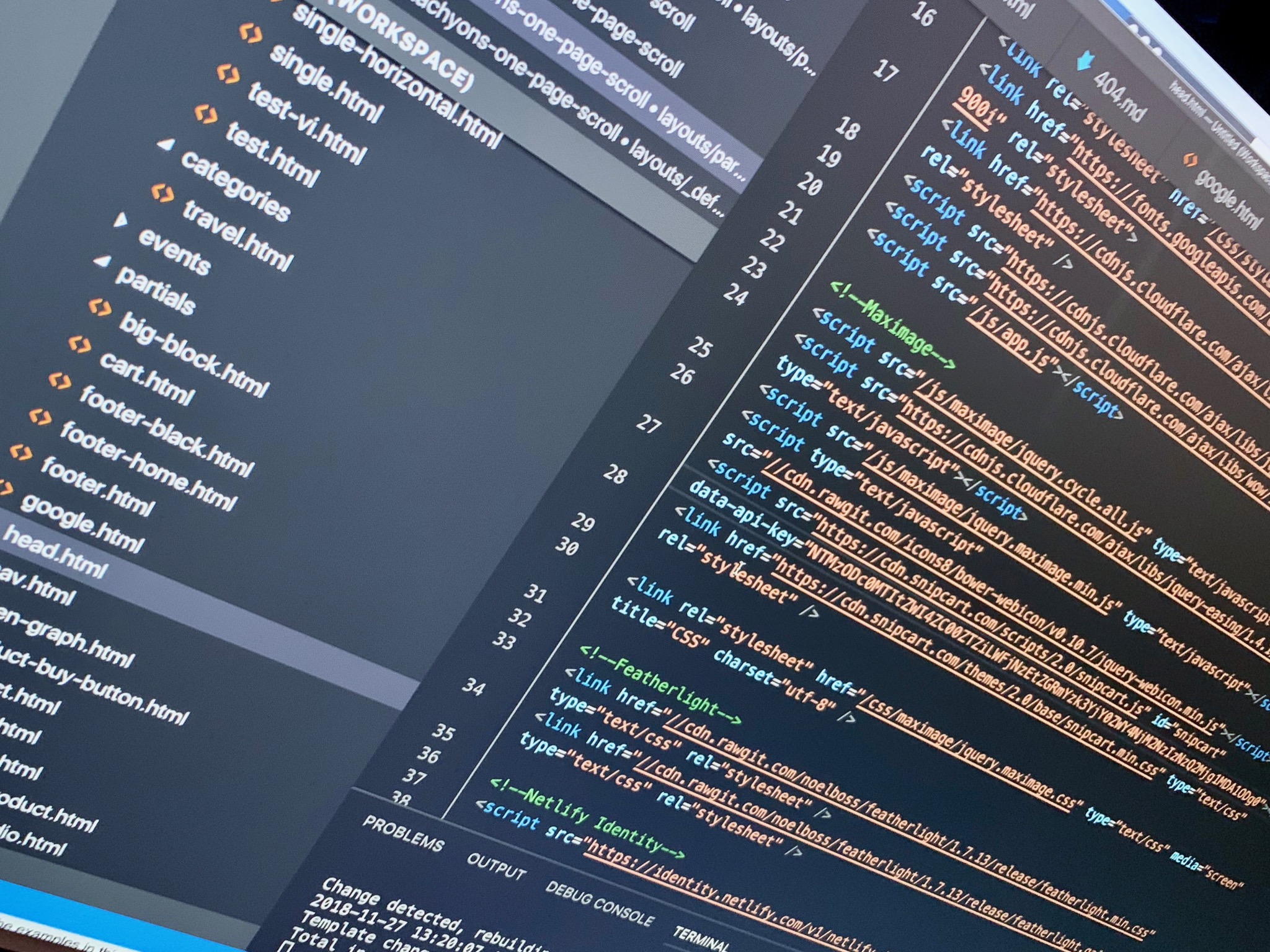
Task: Click the HTML file icon beside footer-black.html
Action: [x=60, y=381]
